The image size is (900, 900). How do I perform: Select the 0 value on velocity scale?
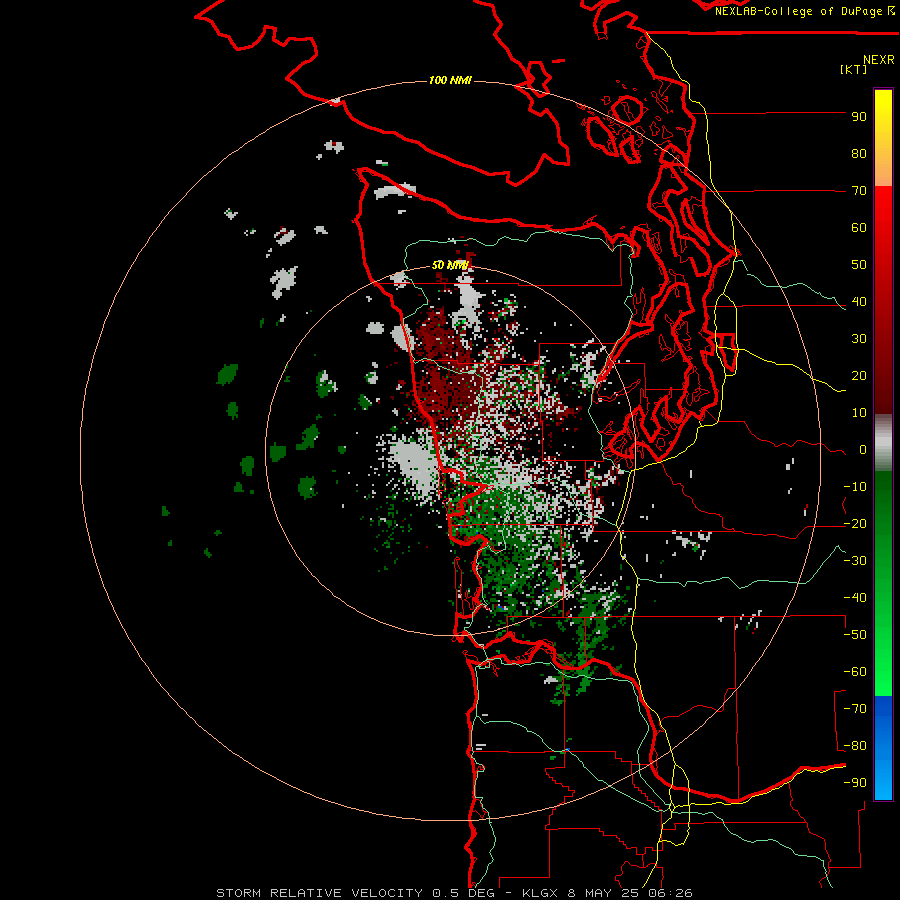(x=863, y=450)
